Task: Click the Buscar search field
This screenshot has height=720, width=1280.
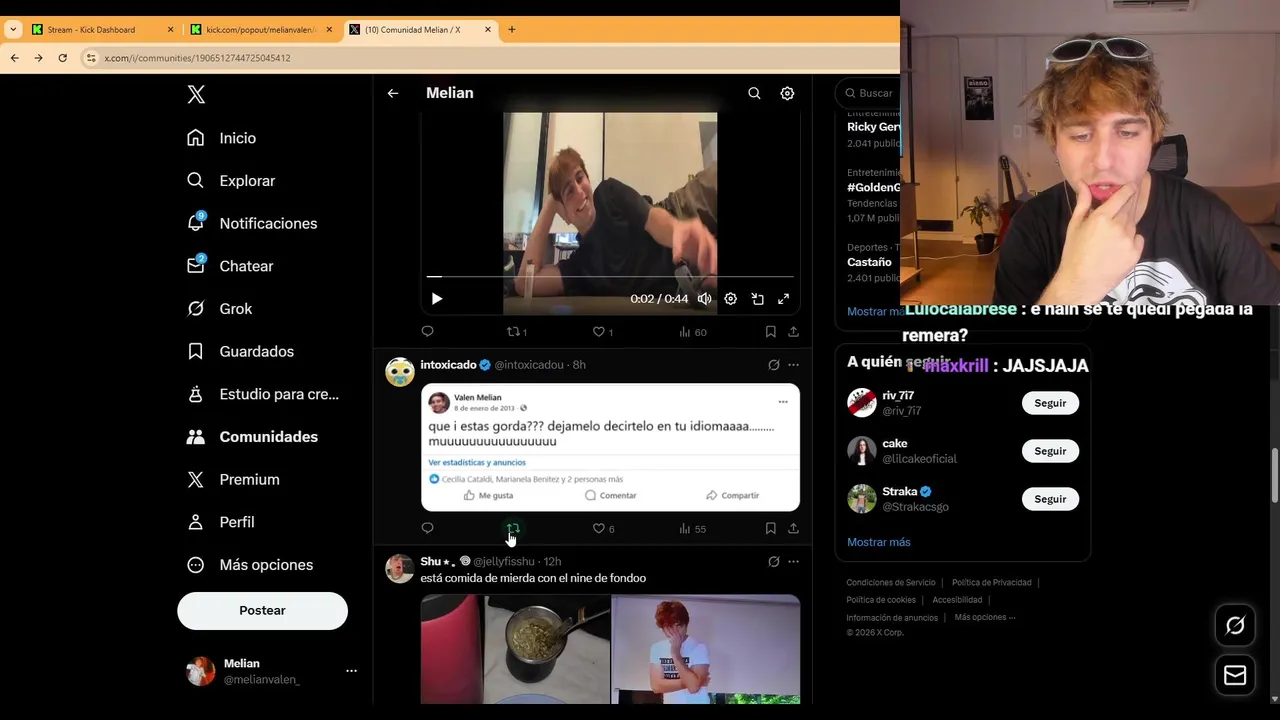Action: pos(868,93)
